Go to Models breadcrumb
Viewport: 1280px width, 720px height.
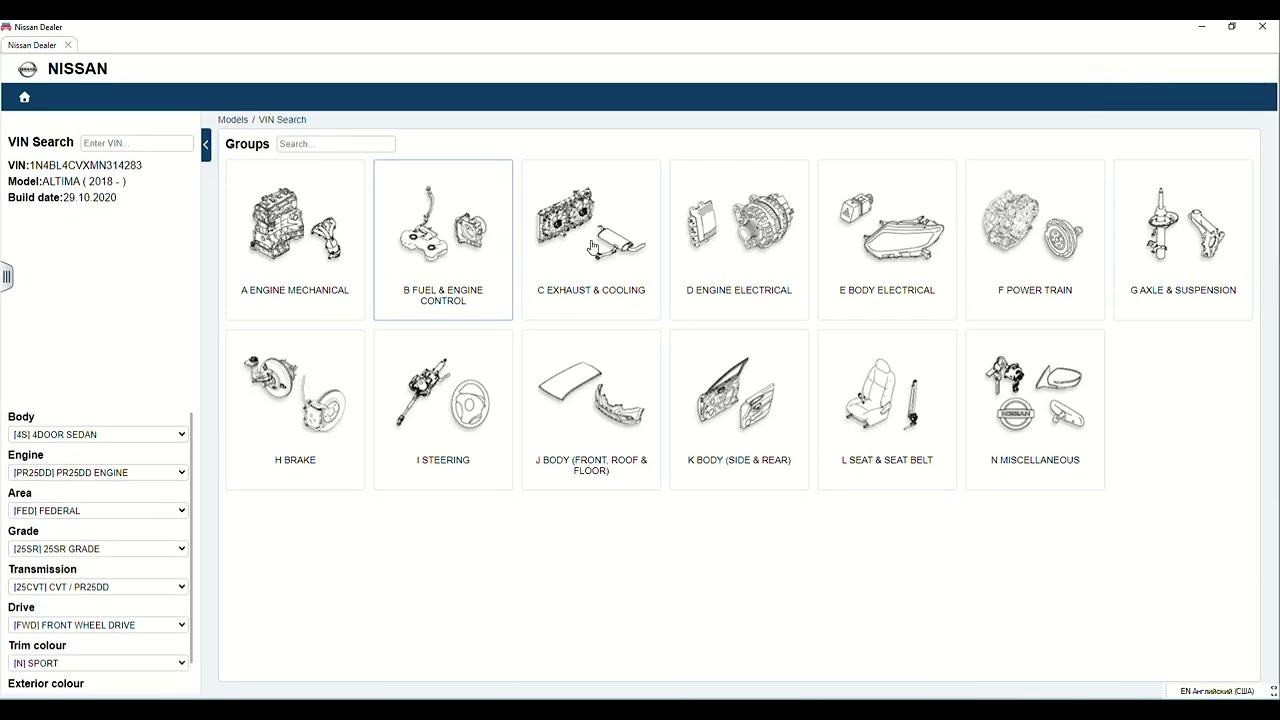point(233,119)
